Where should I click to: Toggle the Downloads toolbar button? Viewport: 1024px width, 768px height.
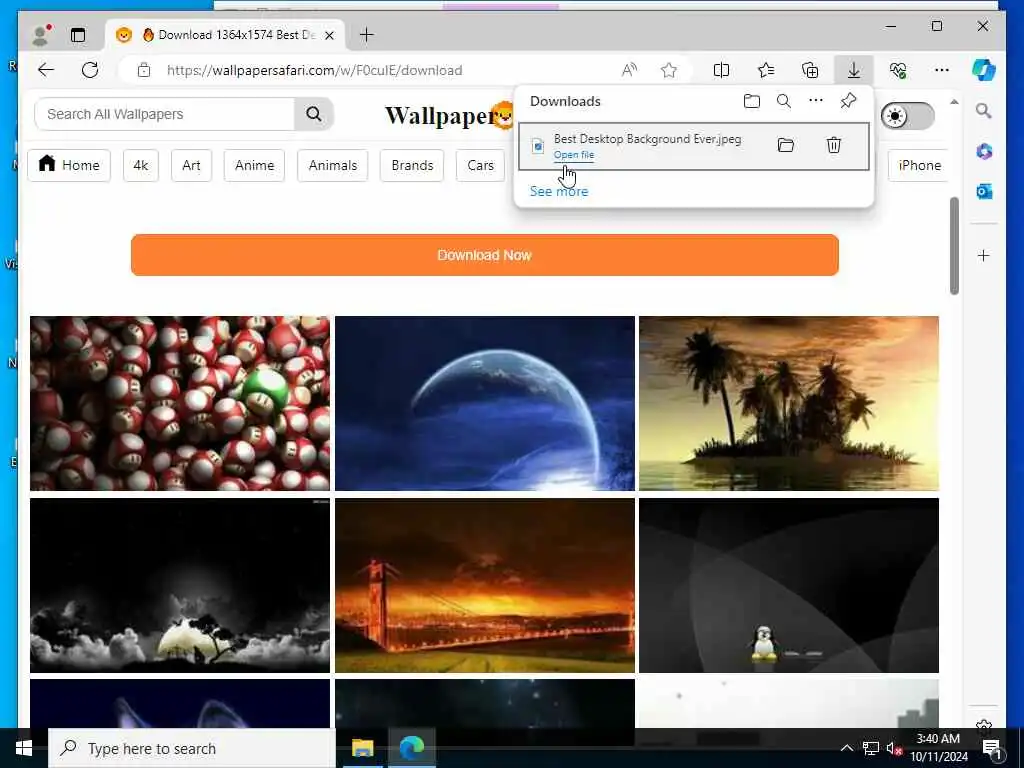[854, 70]
